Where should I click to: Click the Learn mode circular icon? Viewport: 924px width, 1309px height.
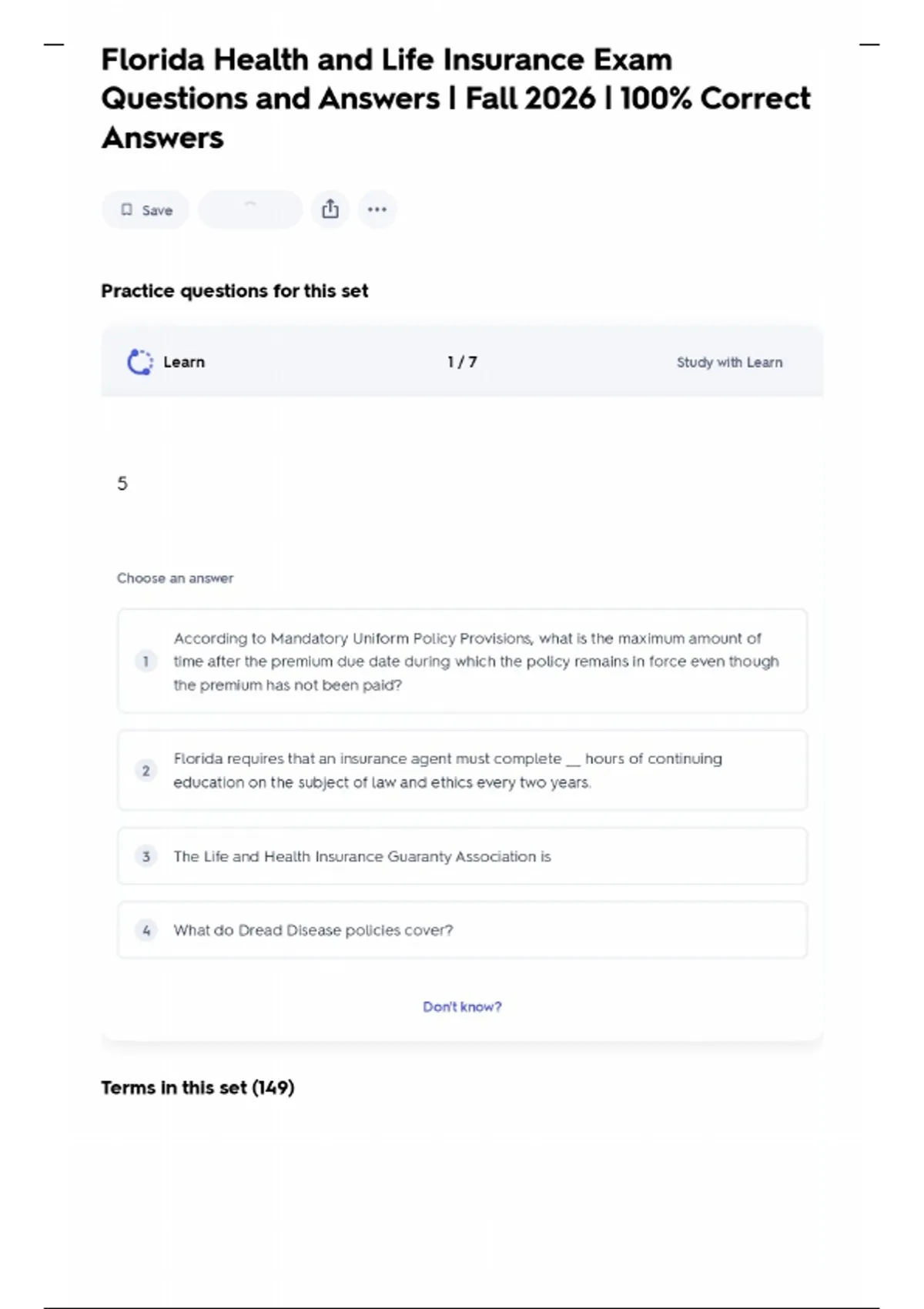(x=139, y=362)
